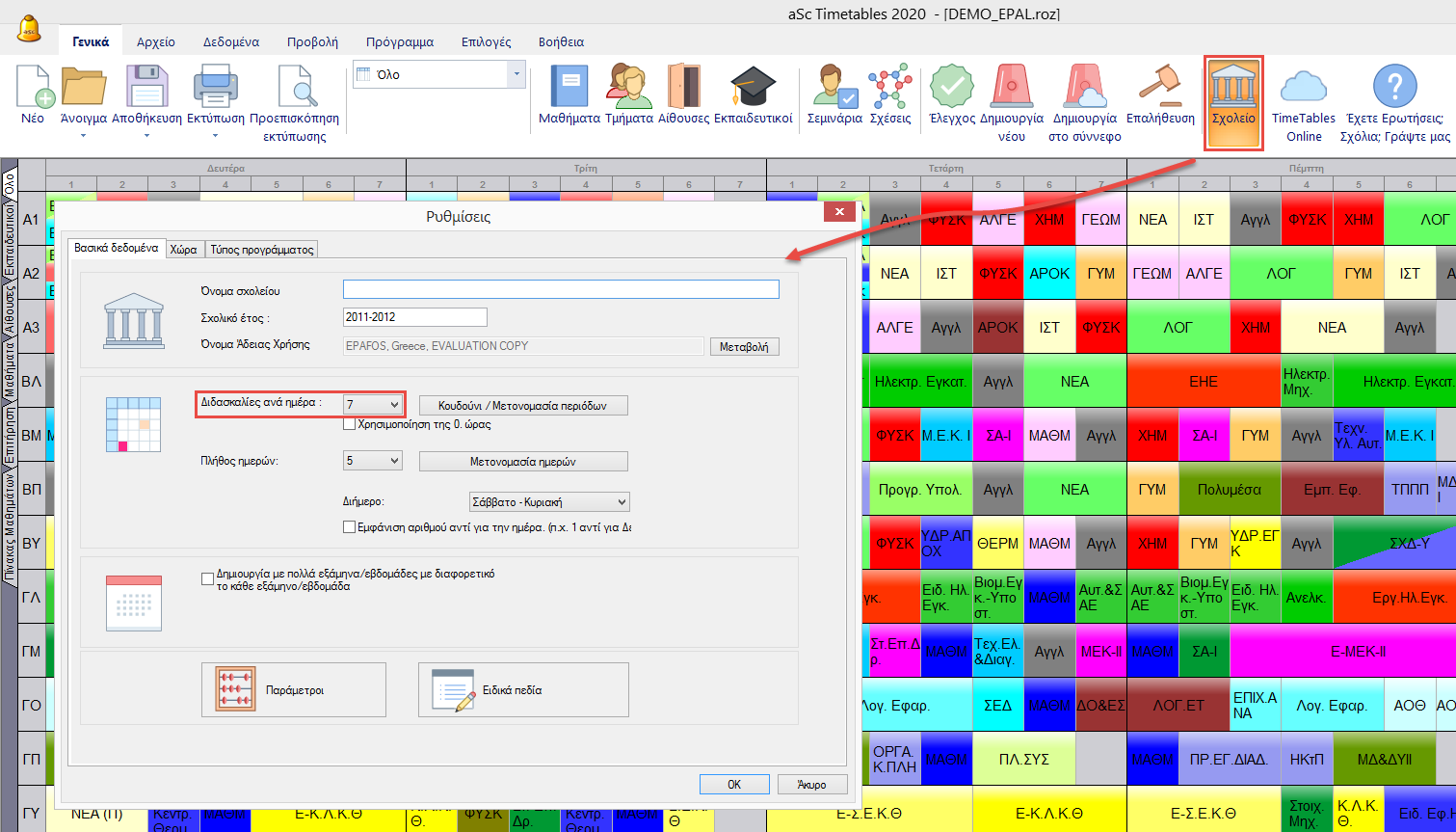This screenshot has height=832, width=1456.
Task: Open the Πλήθος ημερών dropdown
Action: pyautogui.click(x=394, y=461)
